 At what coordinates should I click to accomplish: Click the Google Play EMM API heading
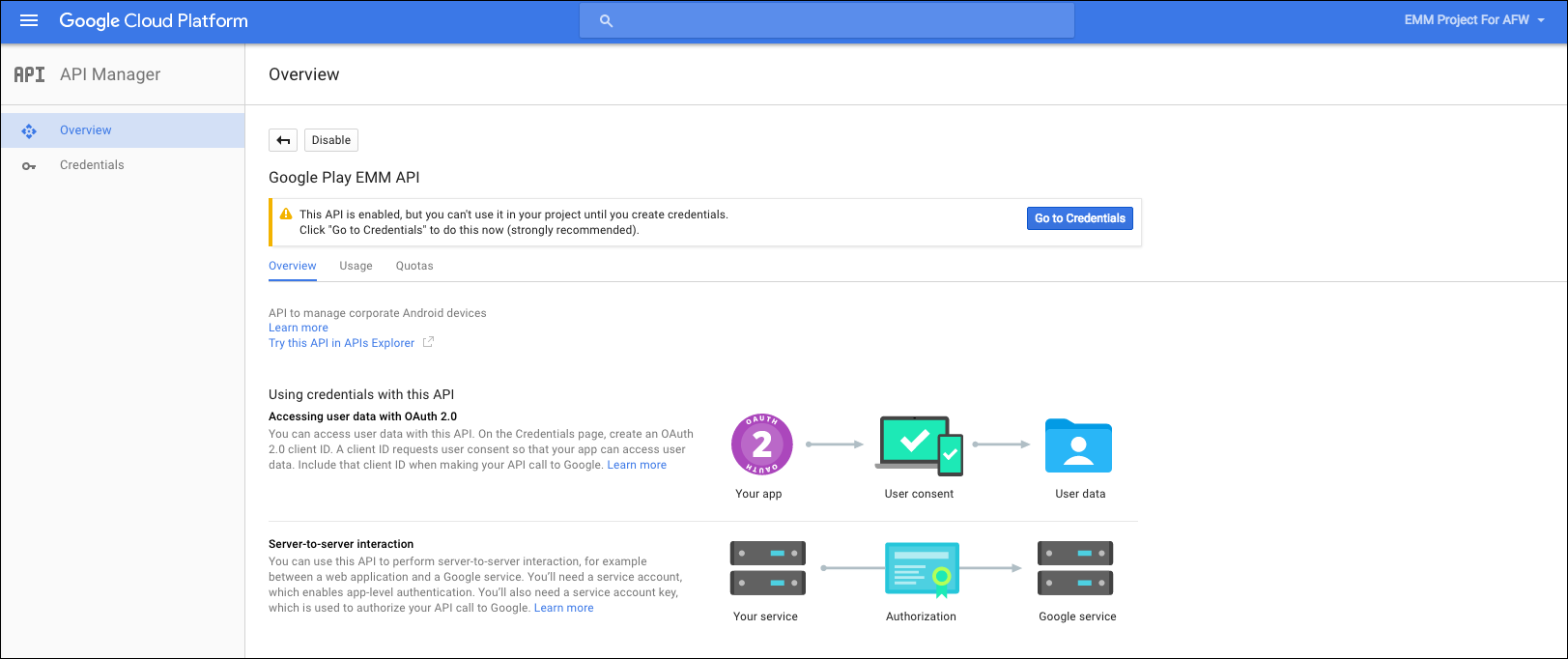pos(344,177)
